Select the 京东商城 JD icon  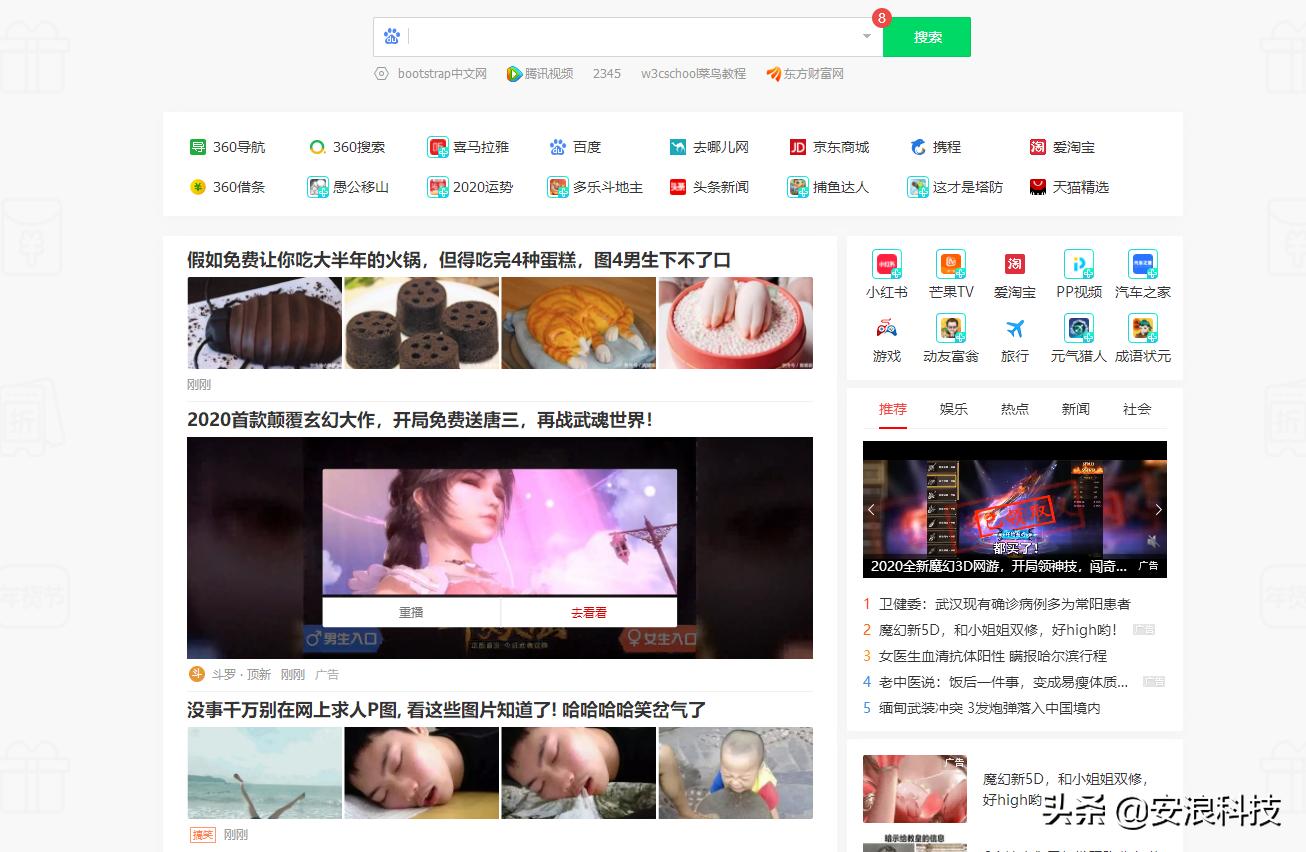831,147
